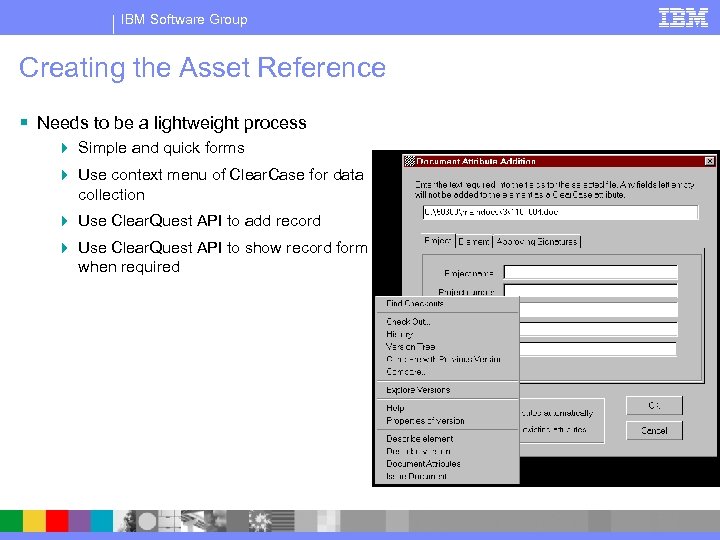
Task: Choose Describe version menu entry
Action: point(447,451)
